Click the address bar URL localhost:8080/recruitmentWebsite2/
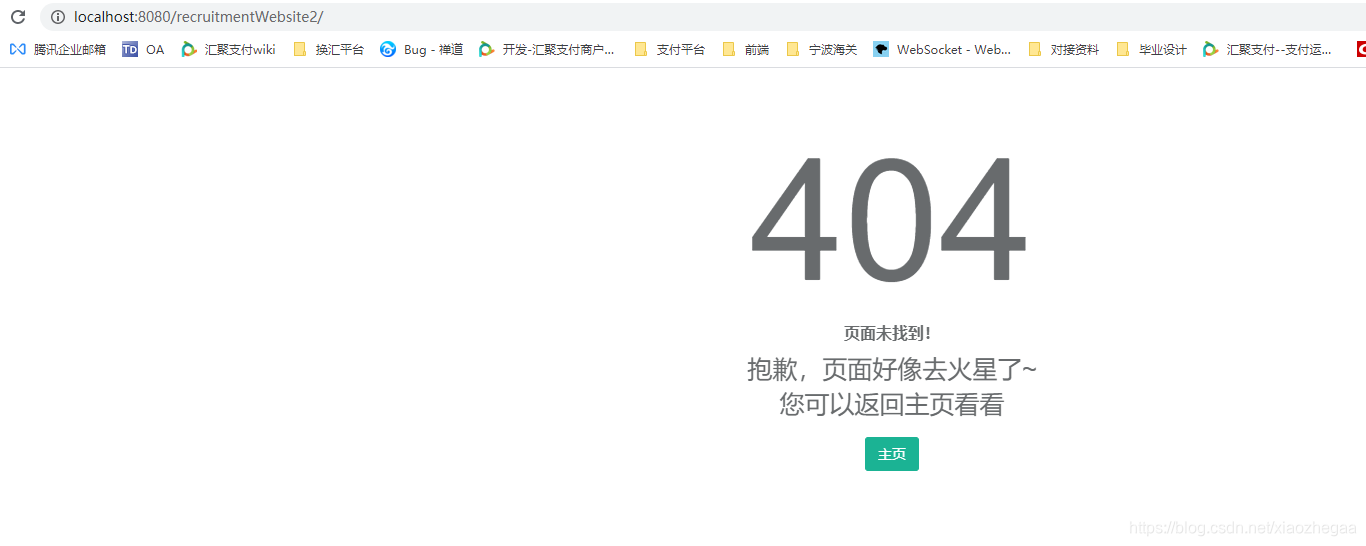Image resolution: width=1366 pixels, height=546 pixels. click(198, 17)
